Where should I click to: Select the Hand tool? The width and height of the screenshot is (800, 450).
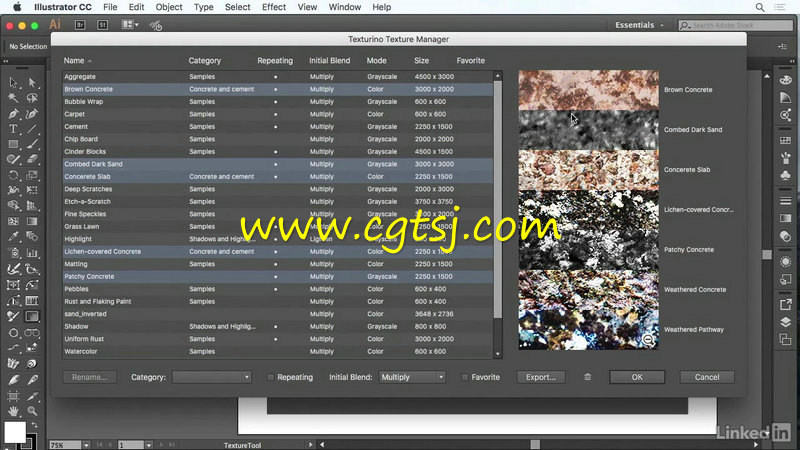coord(13,411)
